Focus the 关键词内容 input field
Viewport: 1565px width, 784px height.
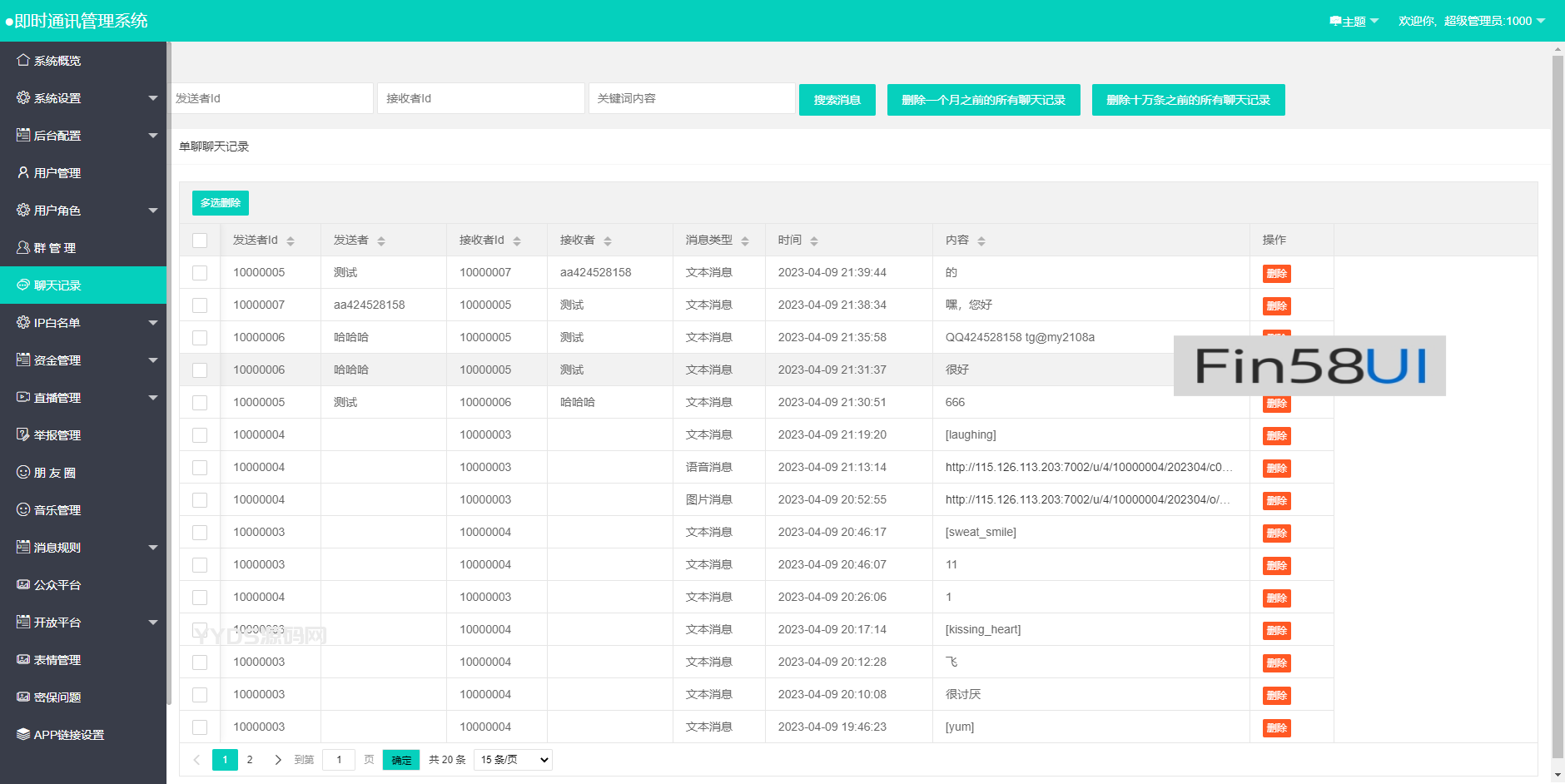click(x=691, y=98)
